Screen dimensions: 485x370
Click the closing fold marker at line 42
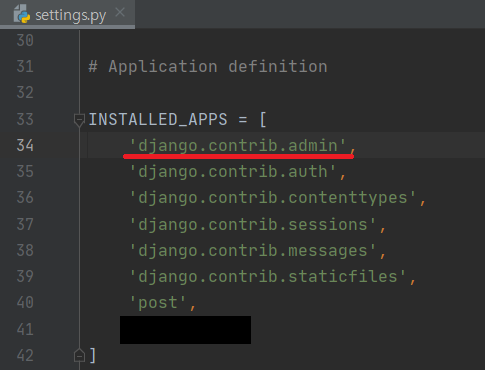(x=79, y=355)
